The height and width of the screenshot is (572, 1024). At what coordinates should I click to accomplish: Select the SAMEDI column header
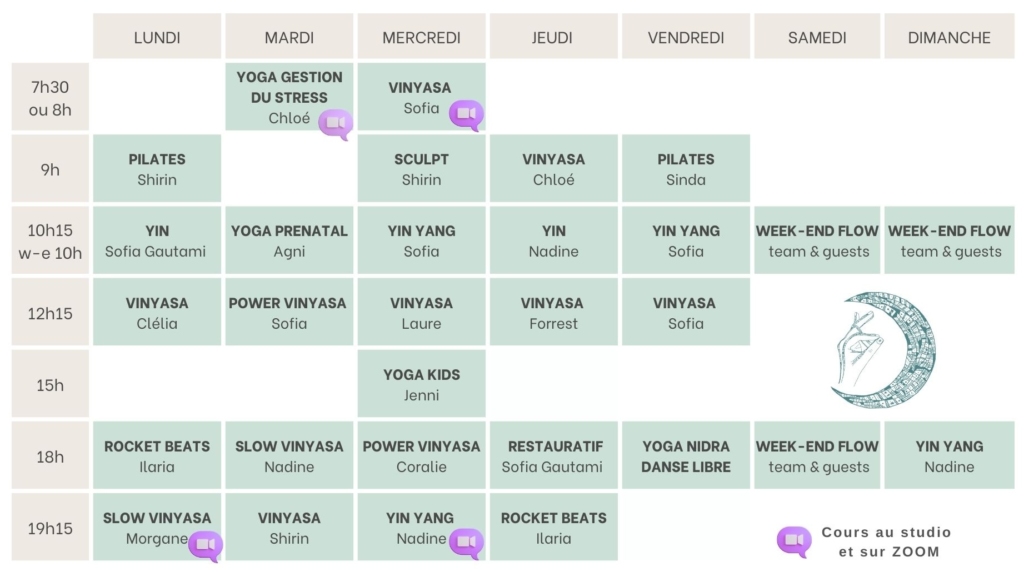(817, 37)
